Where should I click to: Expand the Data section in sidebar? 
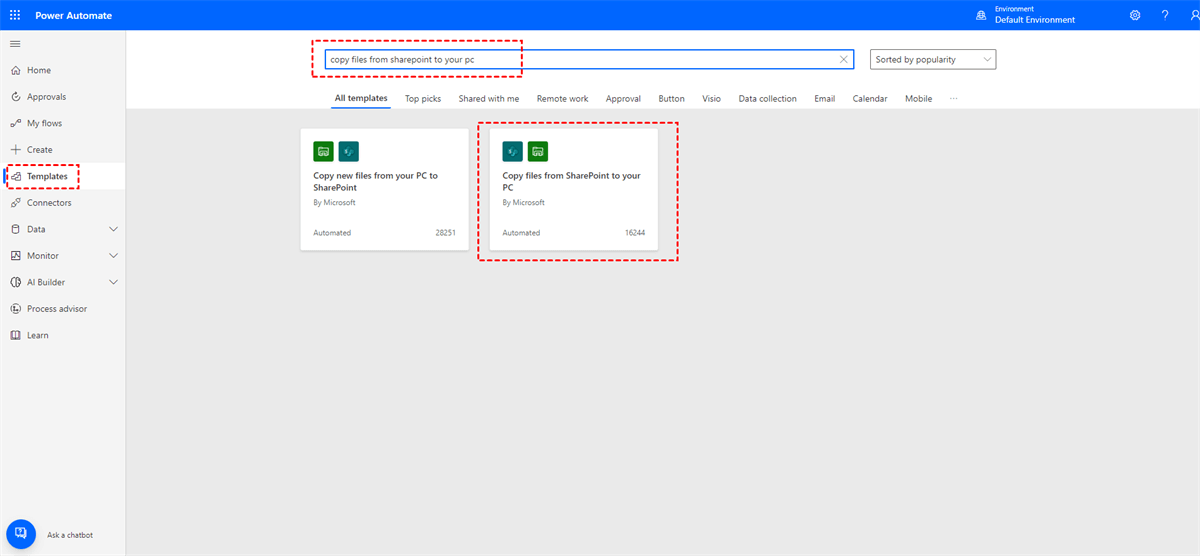tap(113, 229)
